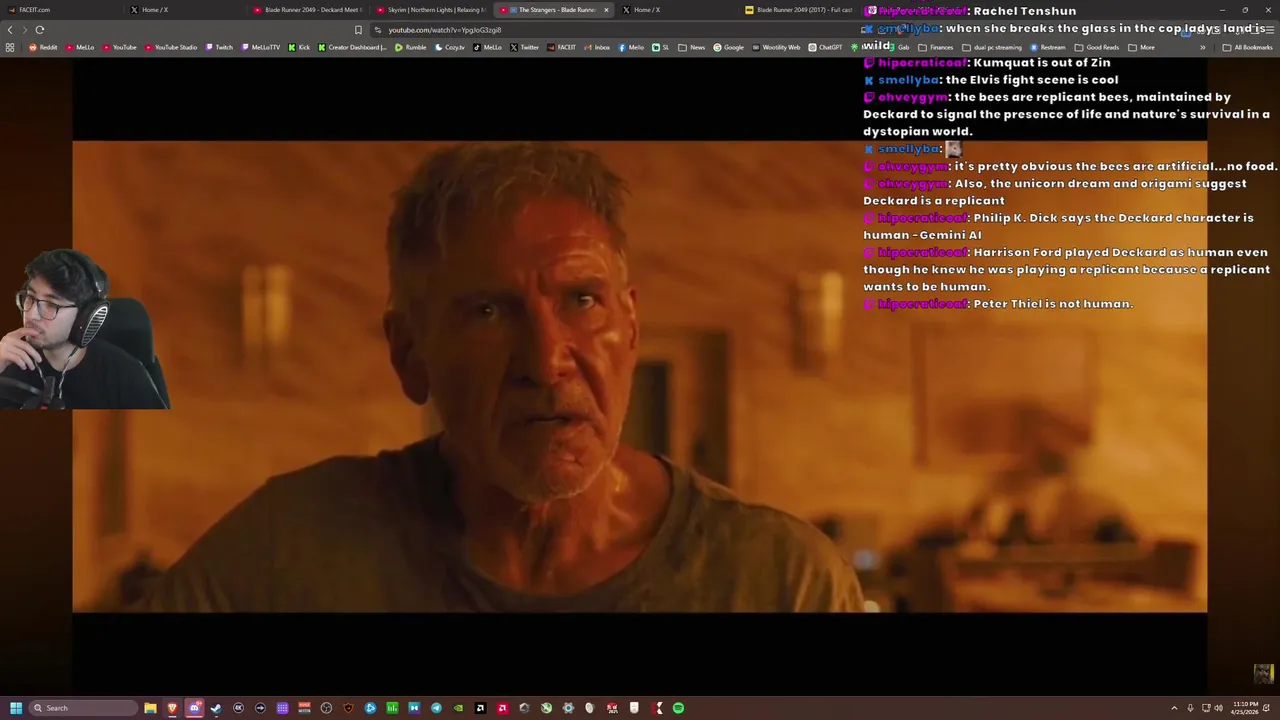The height and width of the screenshot is (720, 1280).
Task: Open the NVIDIA taskbar icon
Action: [x=458, y=708]
